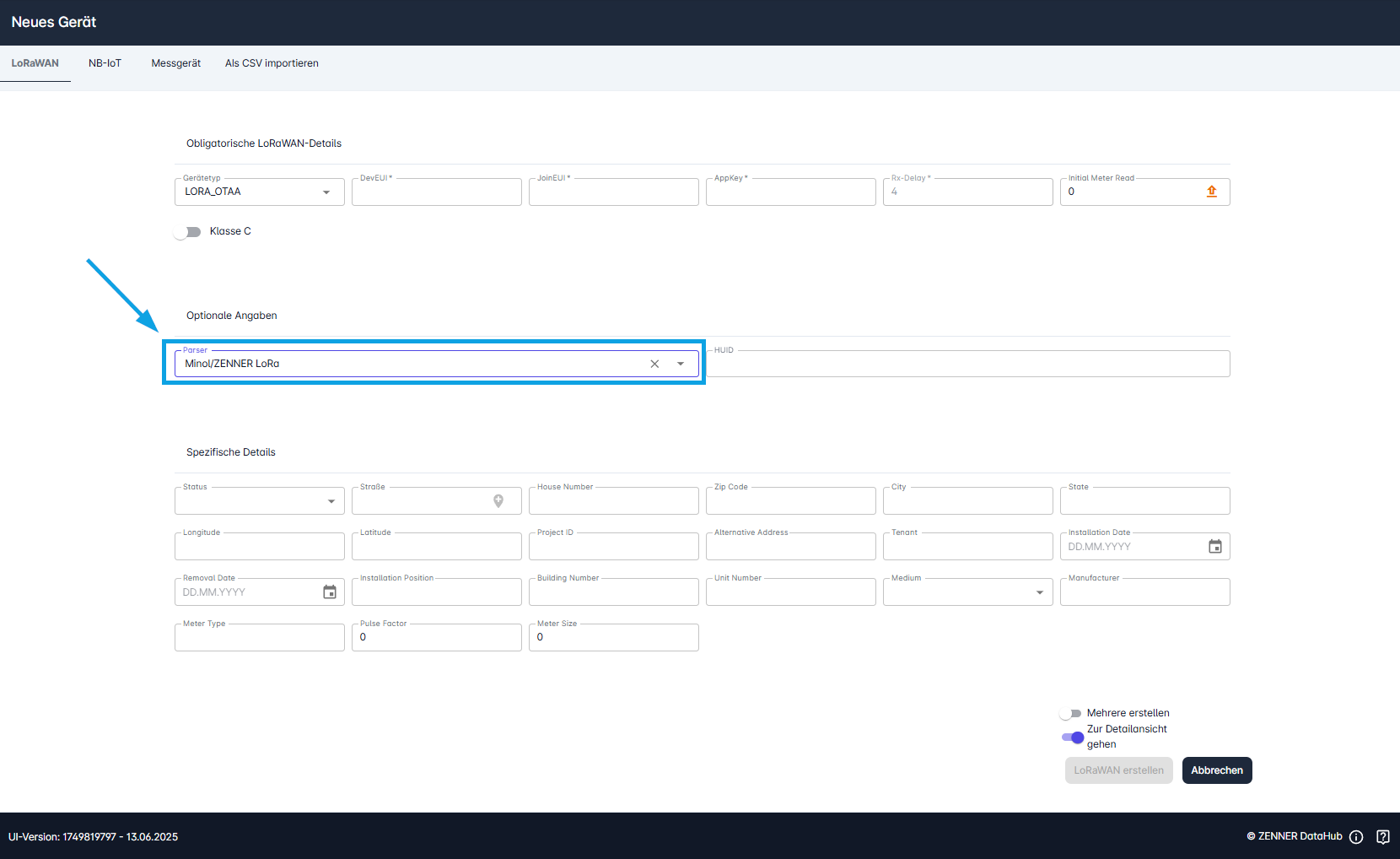Click the info icon in the footer

coord(1356,837)
